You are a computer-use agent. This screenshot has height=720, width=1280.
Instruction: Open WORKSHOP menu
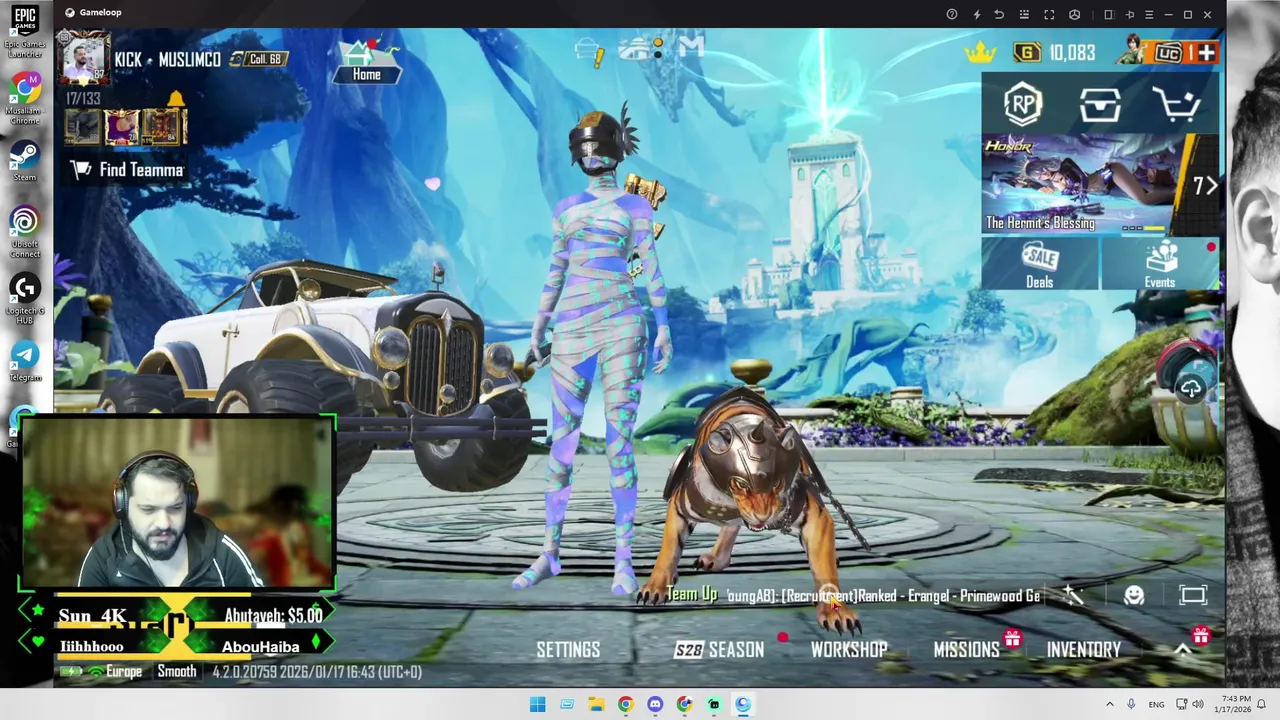point(849,650)
